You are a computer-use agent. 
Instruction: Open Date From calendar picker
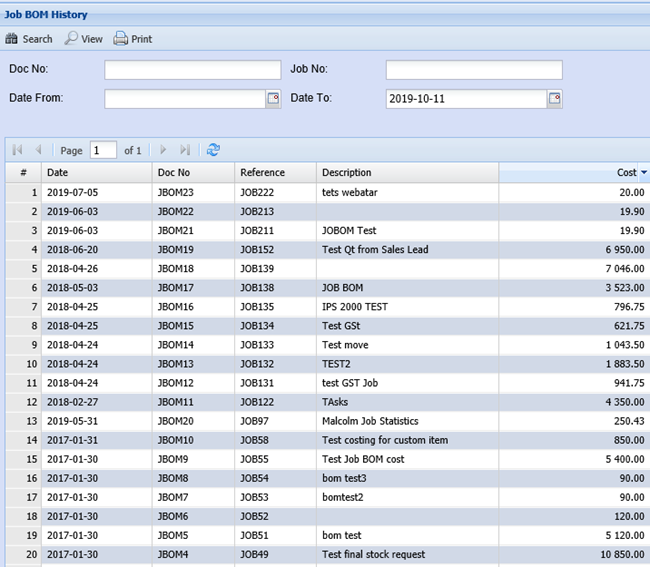point(272,98)
